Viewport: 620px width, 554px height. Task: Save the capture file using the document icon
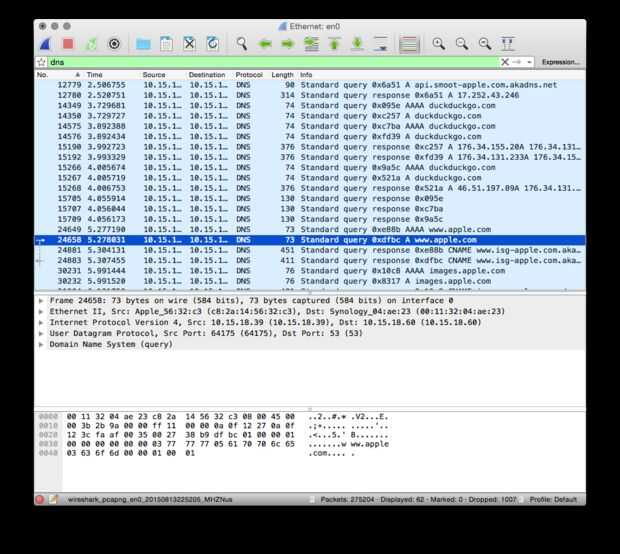[x=166, y=43]
